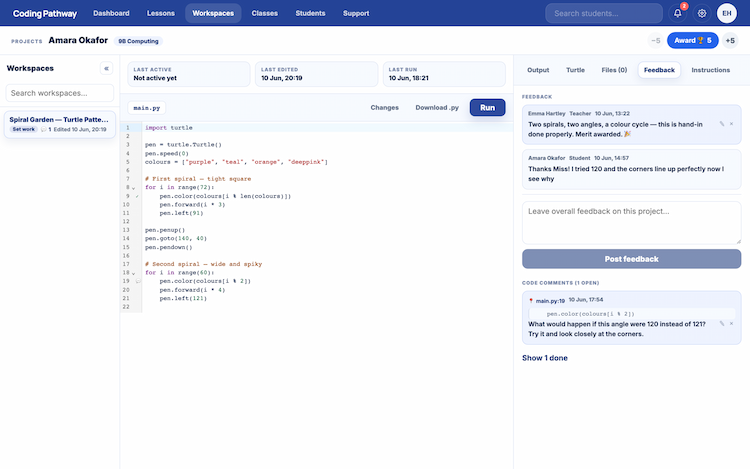View Changes for main.py

pos(385,108)
